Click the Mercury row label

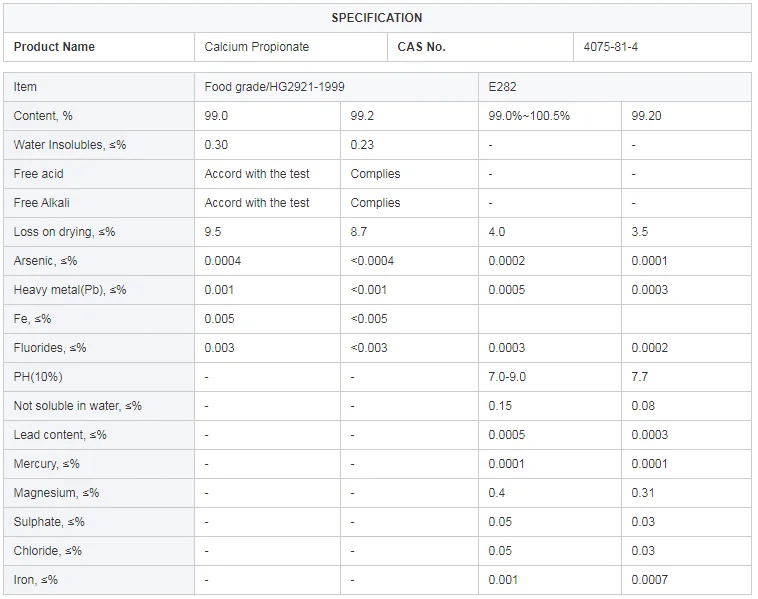coord(47,464)
